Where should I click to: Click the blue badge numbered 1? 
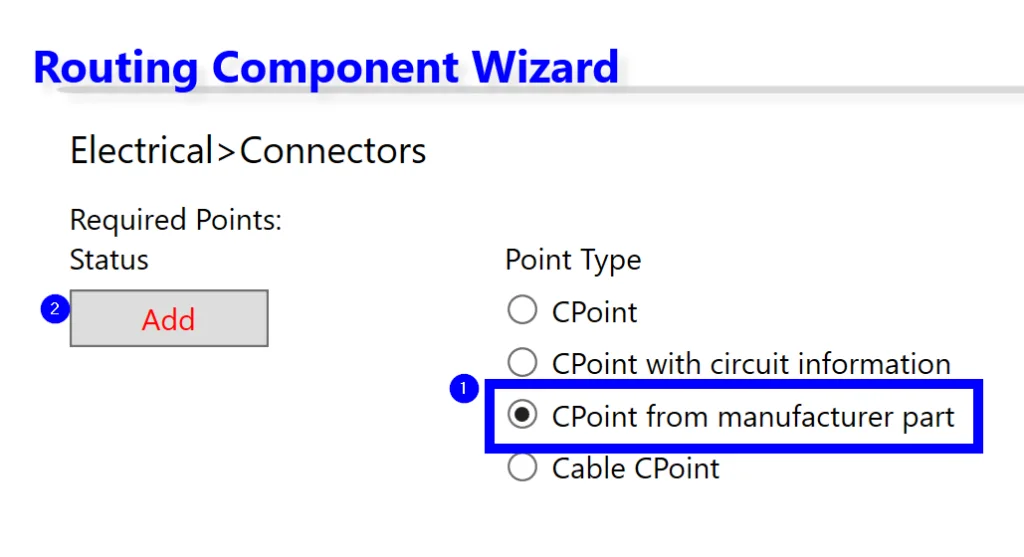463,389
